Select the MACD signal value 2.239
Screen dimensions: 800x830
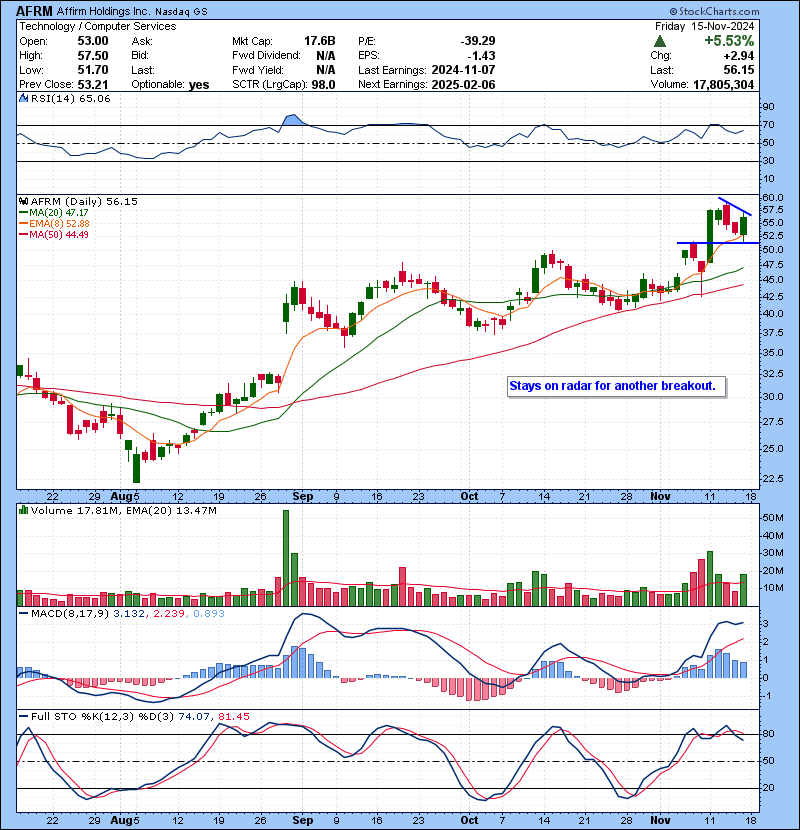click(169, 614)
